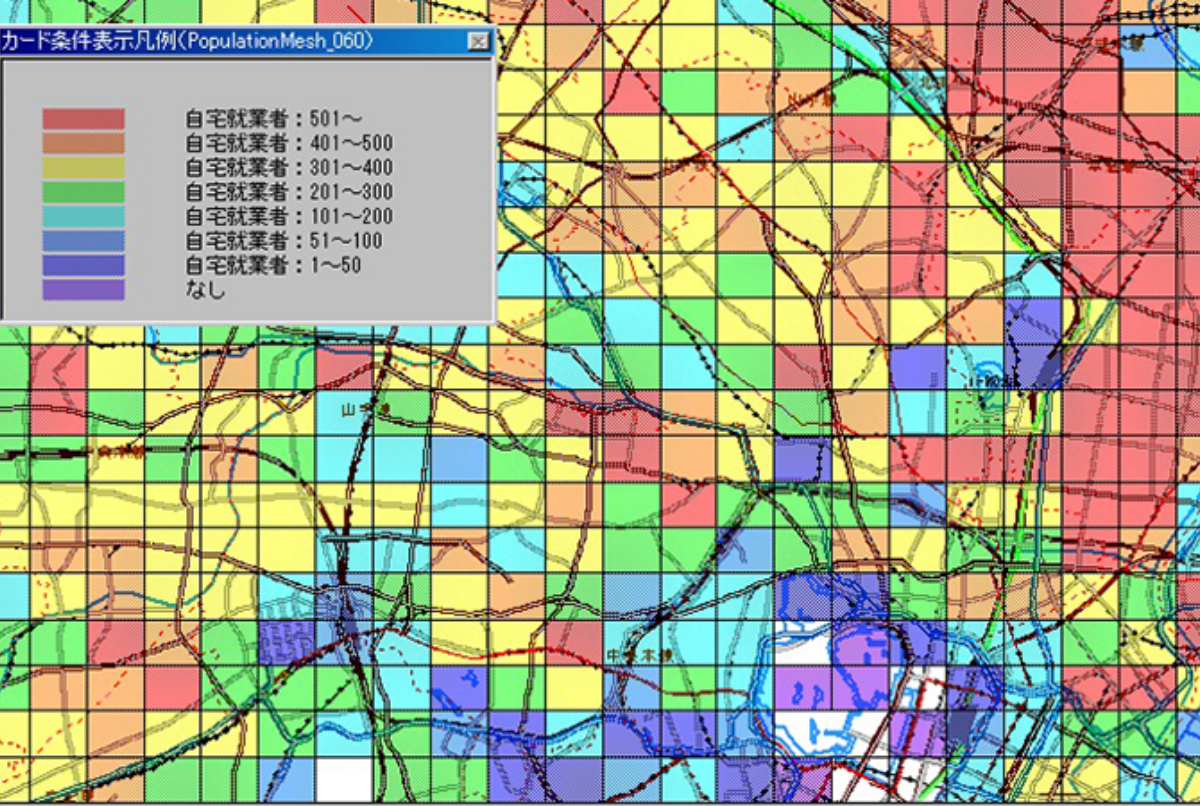Click the 自宅就業者：501~ legend label
This screenshot has width=1200, height=806.
tap(273, 118)
